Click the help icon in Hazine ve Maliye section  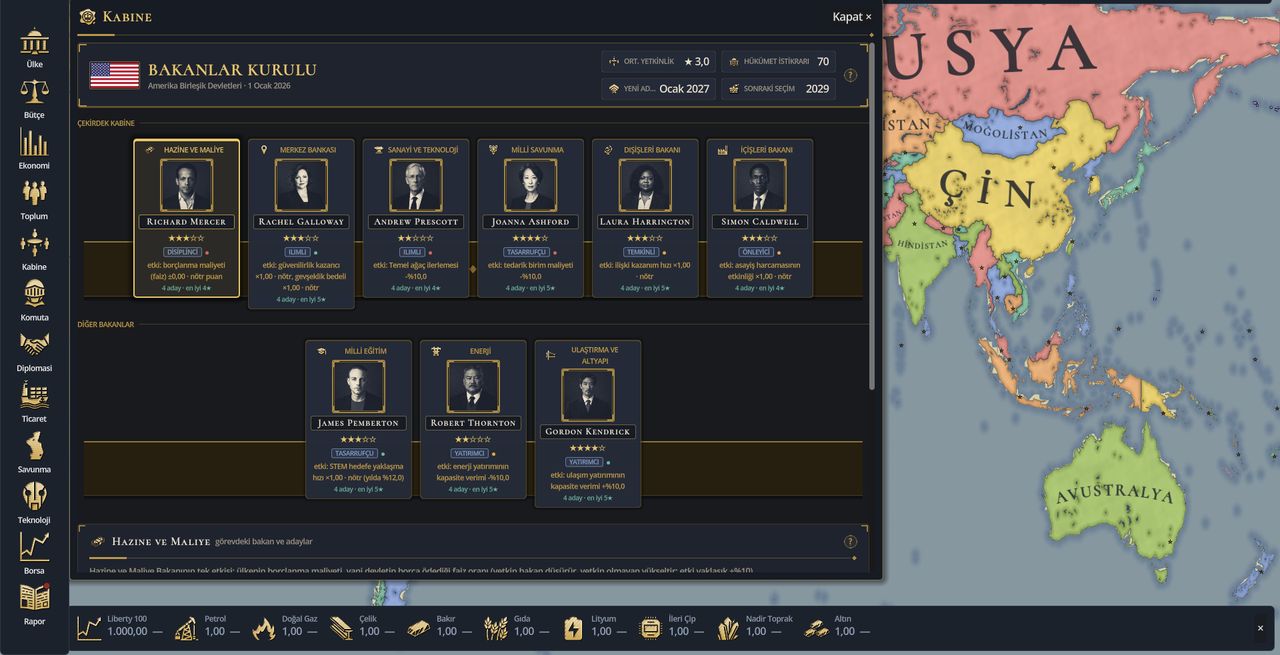[850, 542]
